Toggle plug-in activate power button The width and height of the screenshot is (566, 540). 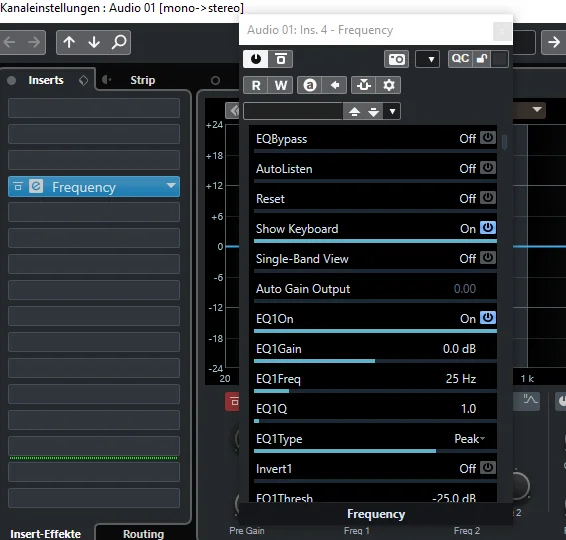tap(256, 59)
